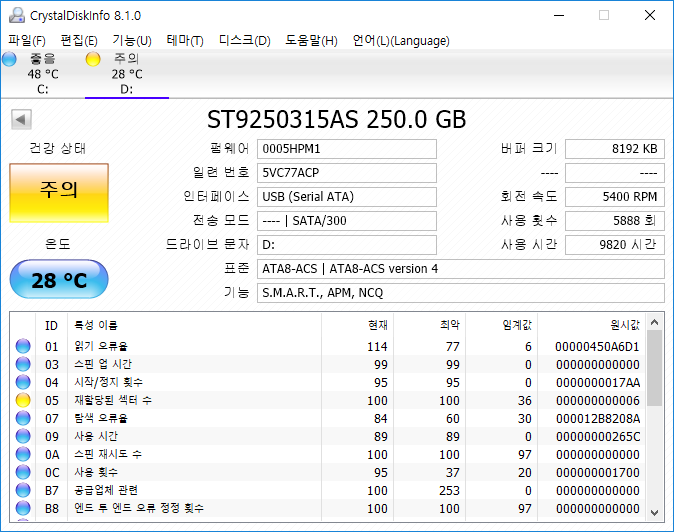The height and width of the screenshot is (532, 674).
Task: Click yellow caution icon for attribute 05
Action: pos(23,400)
